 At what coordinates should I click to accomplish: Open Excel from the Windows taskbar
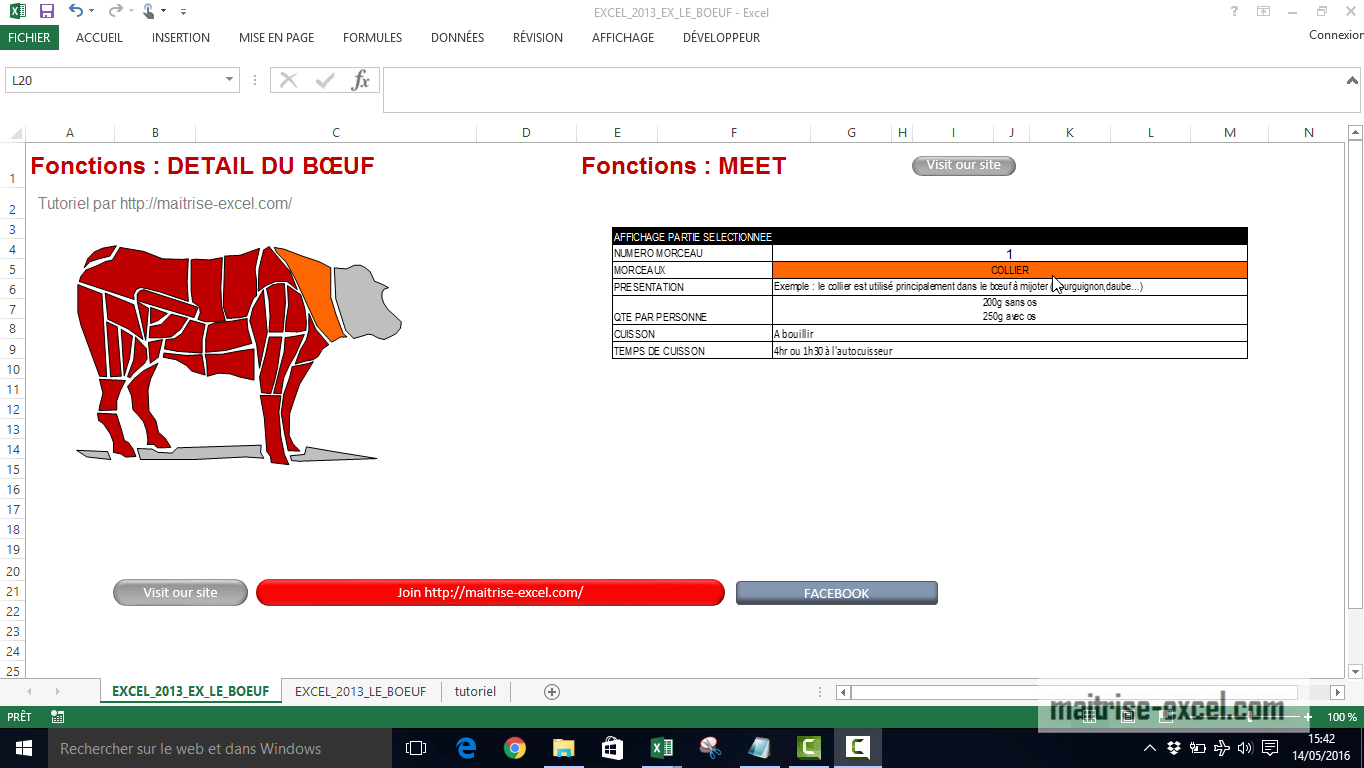pyautogui.click(x=662, y=748)
